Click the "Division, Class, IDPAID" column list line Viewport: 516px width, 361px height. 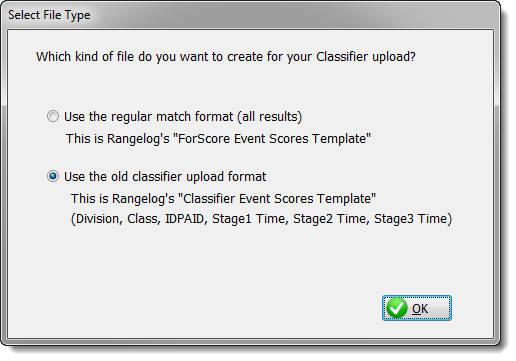[261, 219]
